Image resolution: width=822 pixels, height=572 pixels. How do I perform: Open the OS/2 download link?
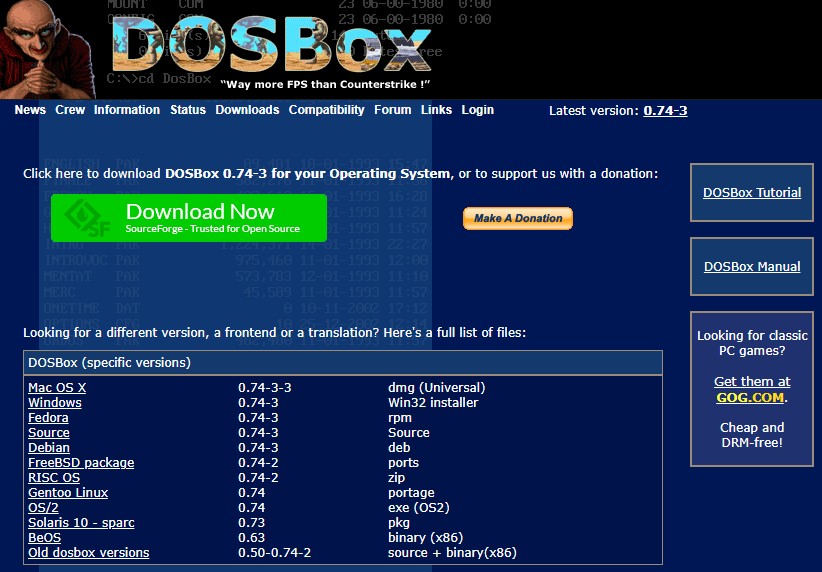[44, 508]
